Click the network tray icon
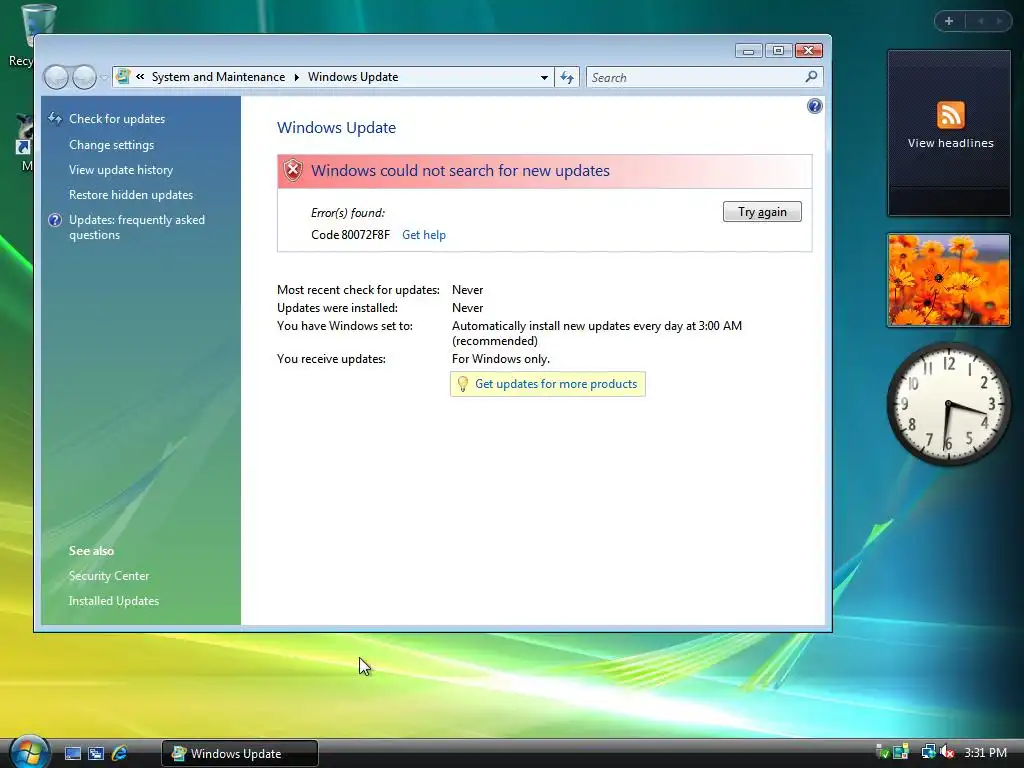Screen dimensions: 1024x768 point(927,752)
